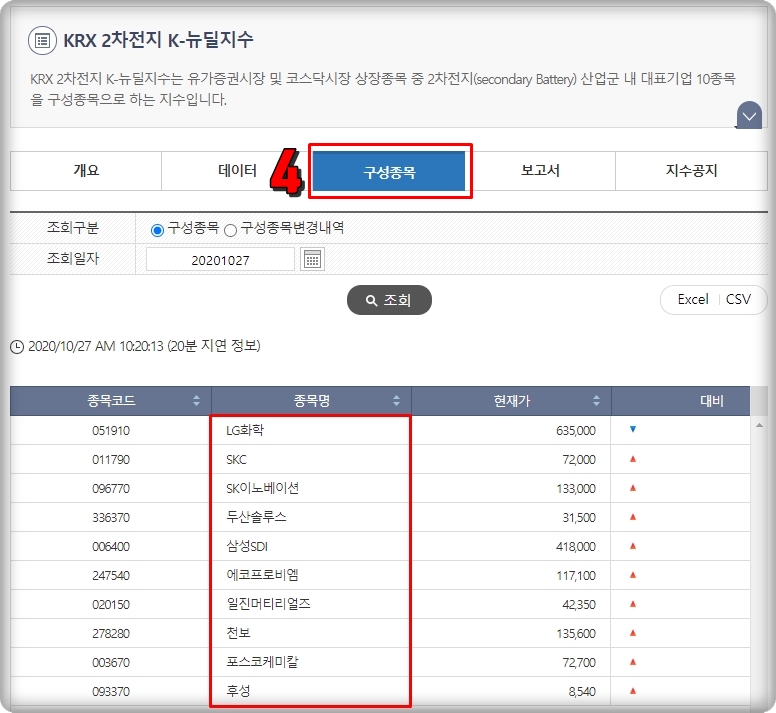Click the red up arrow in SKC row

pos(632,459)
